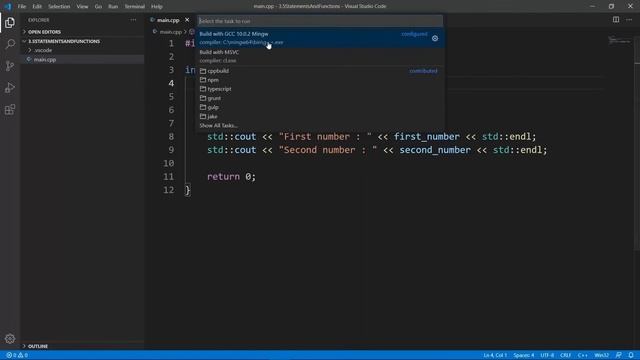640x360 pixels.
Task: Configure the GCC build task gear icon
Action: (x=435, y=38)
